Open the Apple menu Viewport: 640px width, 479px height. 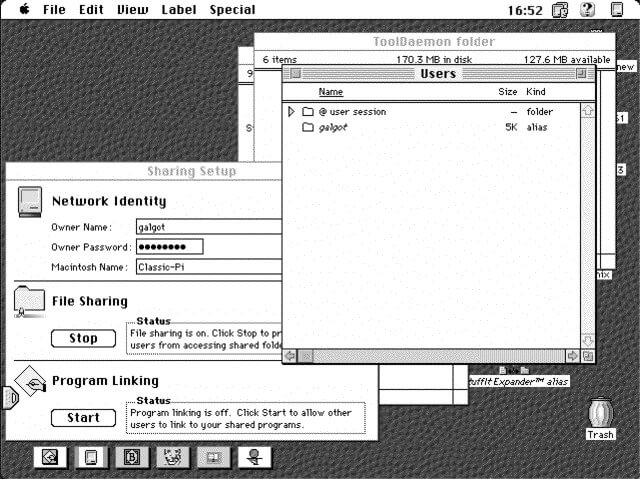pos(24,10)
